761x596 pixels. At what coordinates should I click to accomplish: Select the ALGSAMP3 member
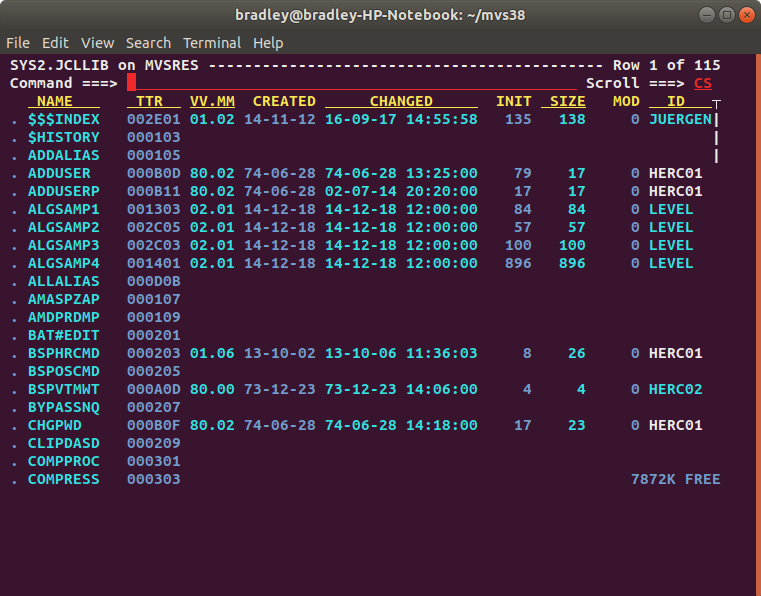click(64, 245)
